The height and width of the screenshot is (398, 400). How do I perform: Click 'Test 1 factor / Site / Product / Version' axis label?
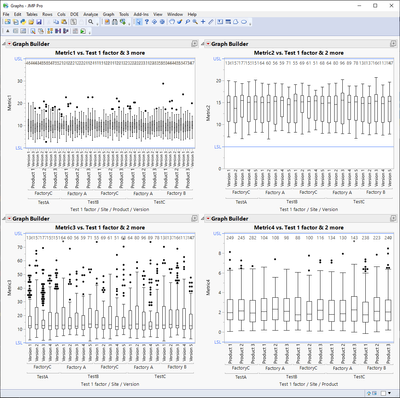(x=110, y=209)
